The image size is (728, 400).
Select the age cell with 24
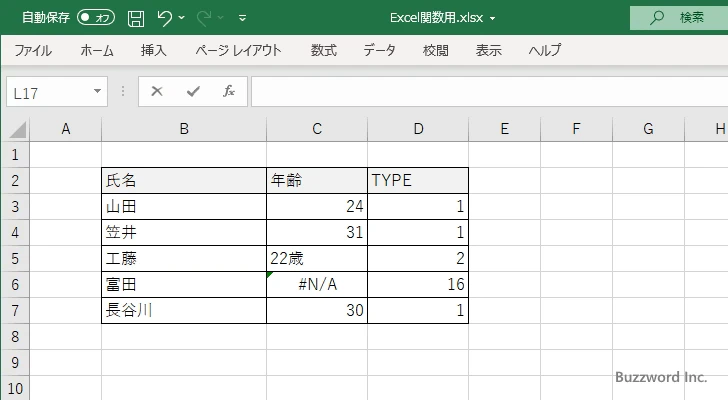point(317,206)
